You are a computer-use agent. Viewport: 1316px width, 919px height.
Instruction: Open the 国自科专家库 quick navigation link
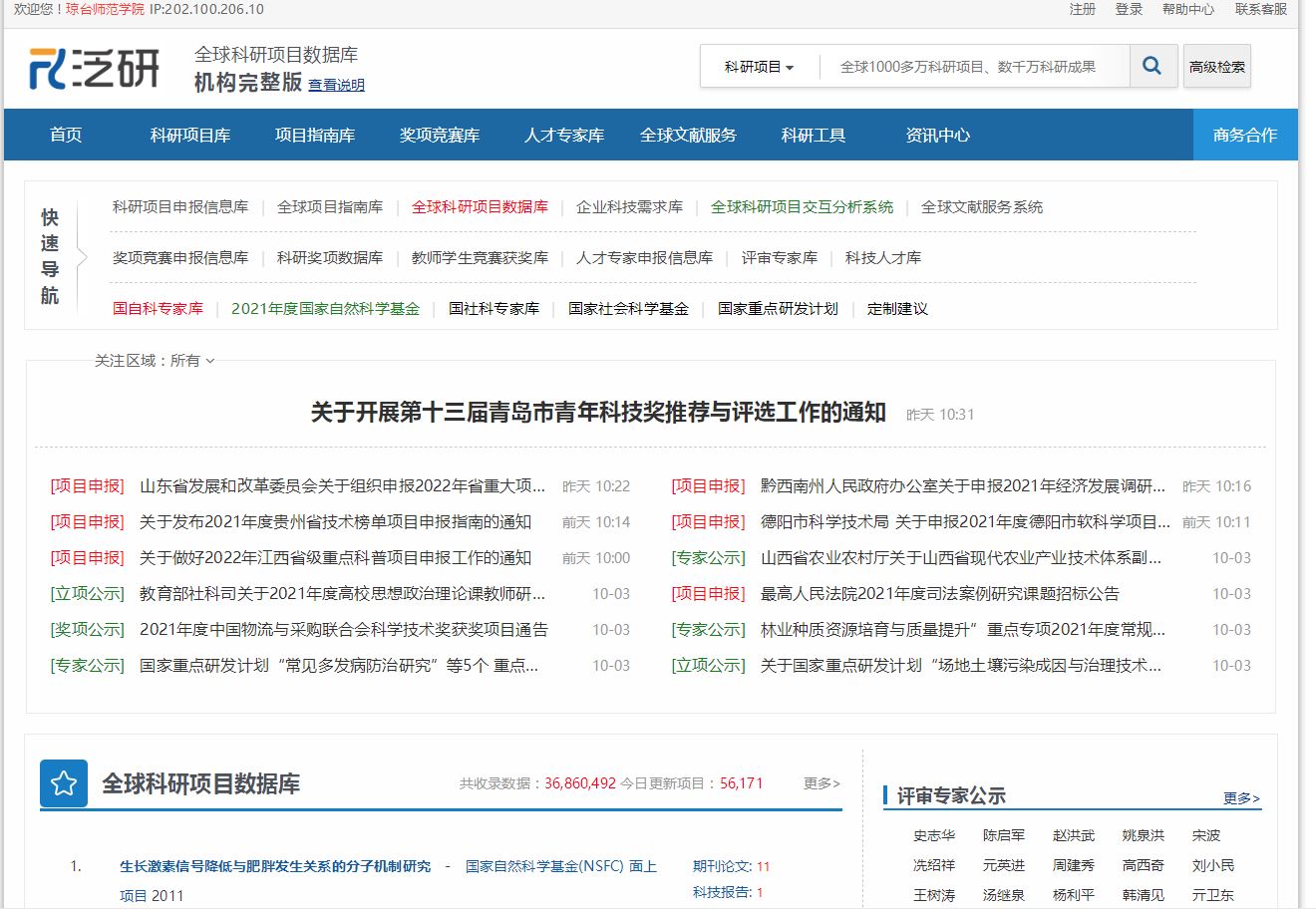click(158, 309)
